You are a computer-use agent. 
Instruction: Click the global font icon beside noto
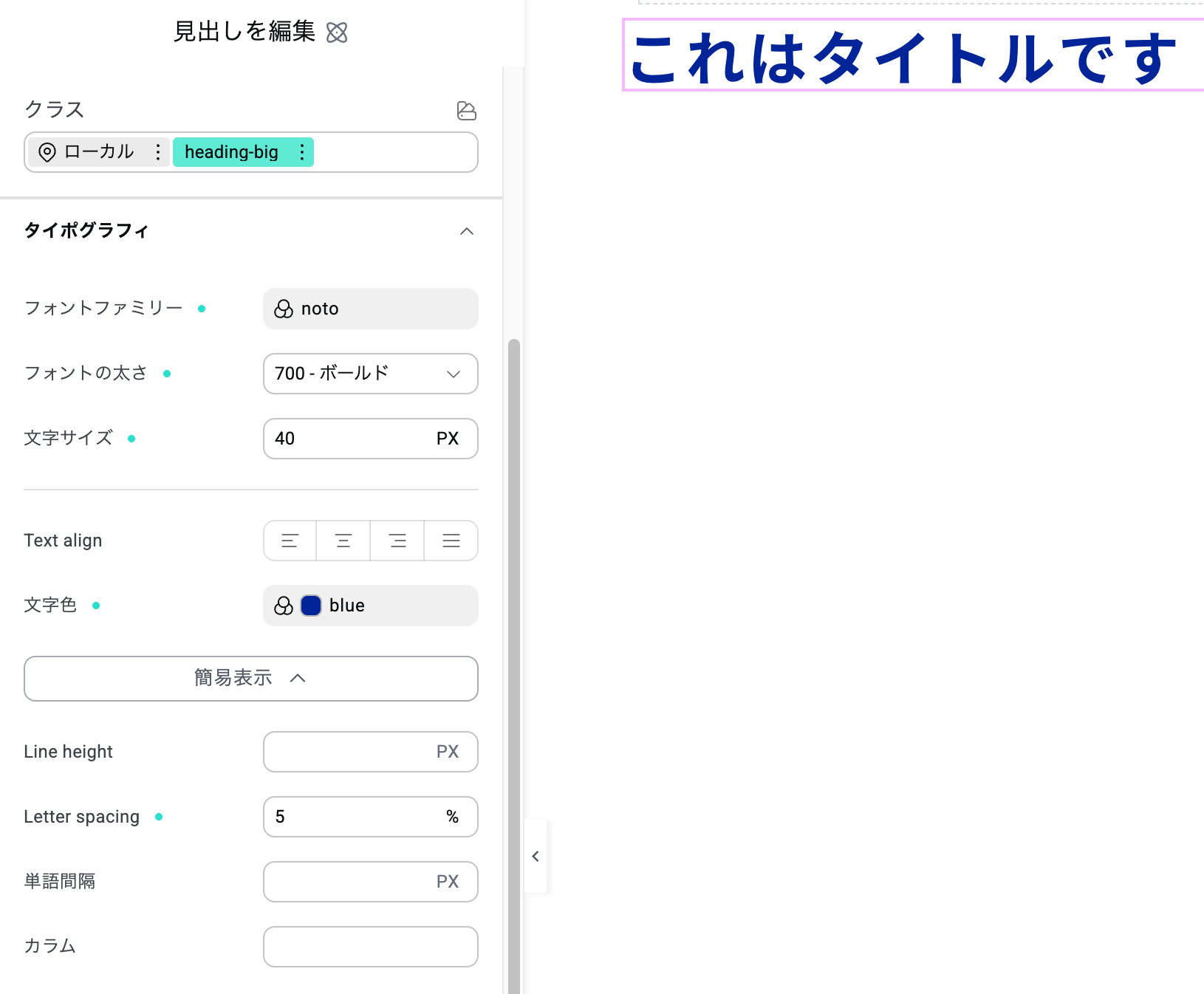tap(284, 309)
